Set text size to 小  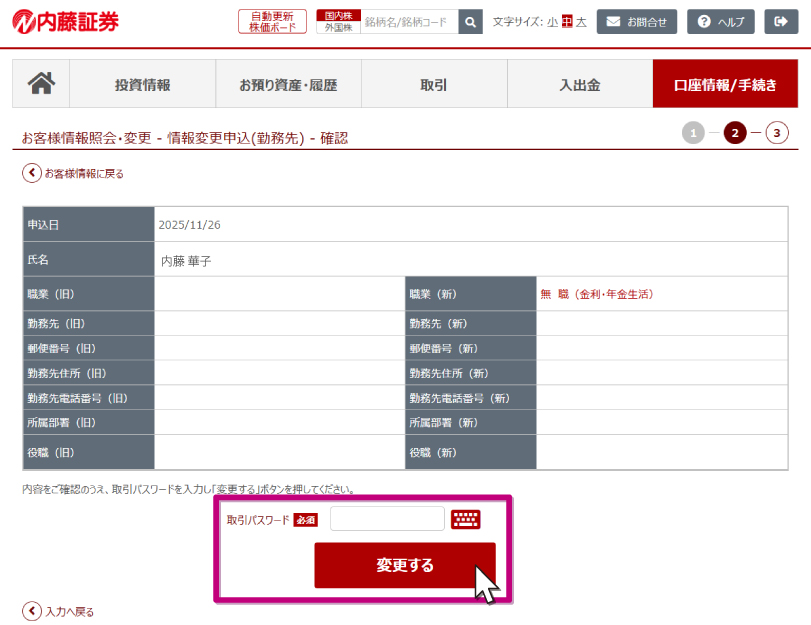[552, 22]
